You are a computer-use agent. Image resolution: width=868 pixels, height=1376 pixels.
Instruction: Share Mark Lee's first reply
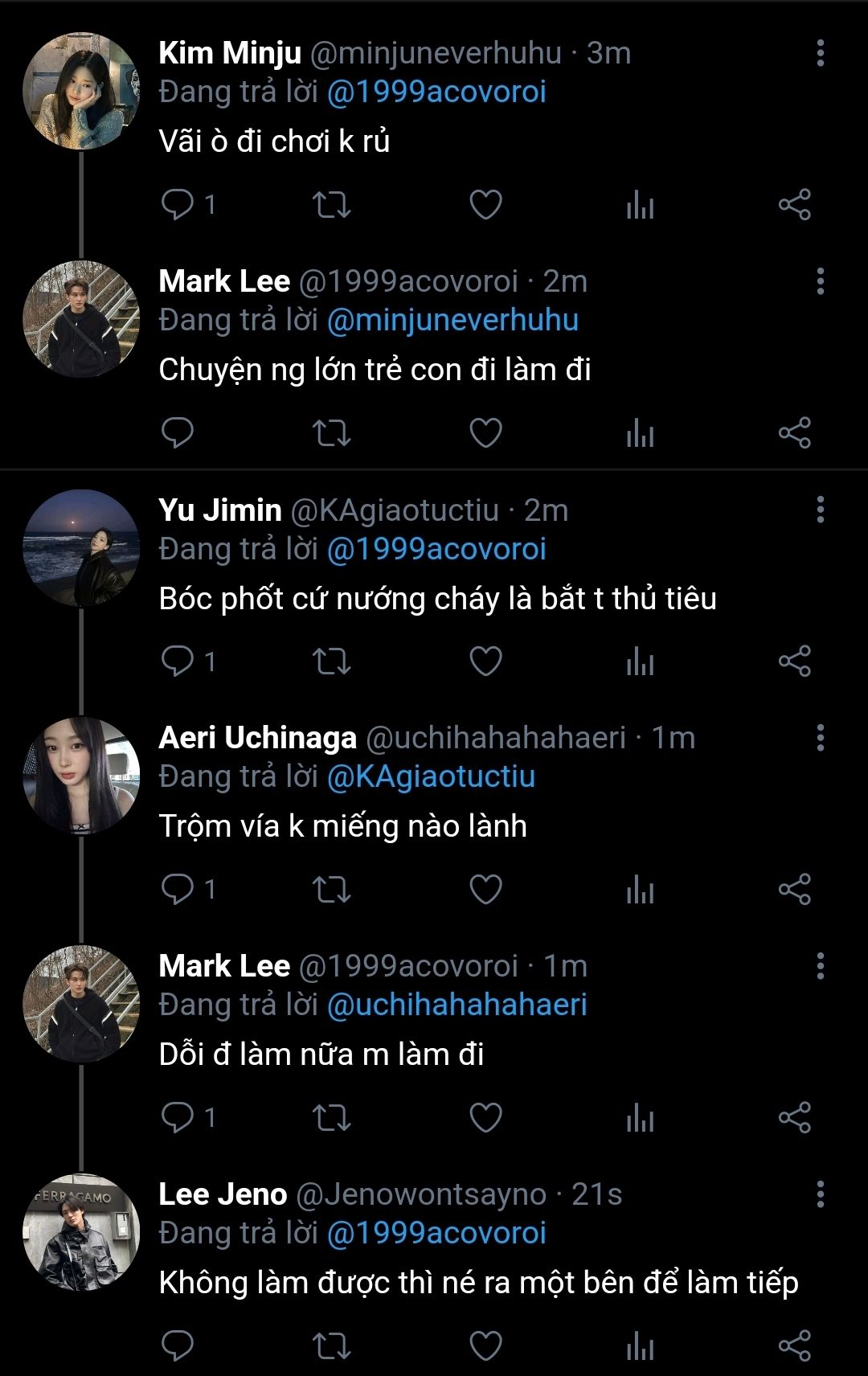click(x=794, y=433)
